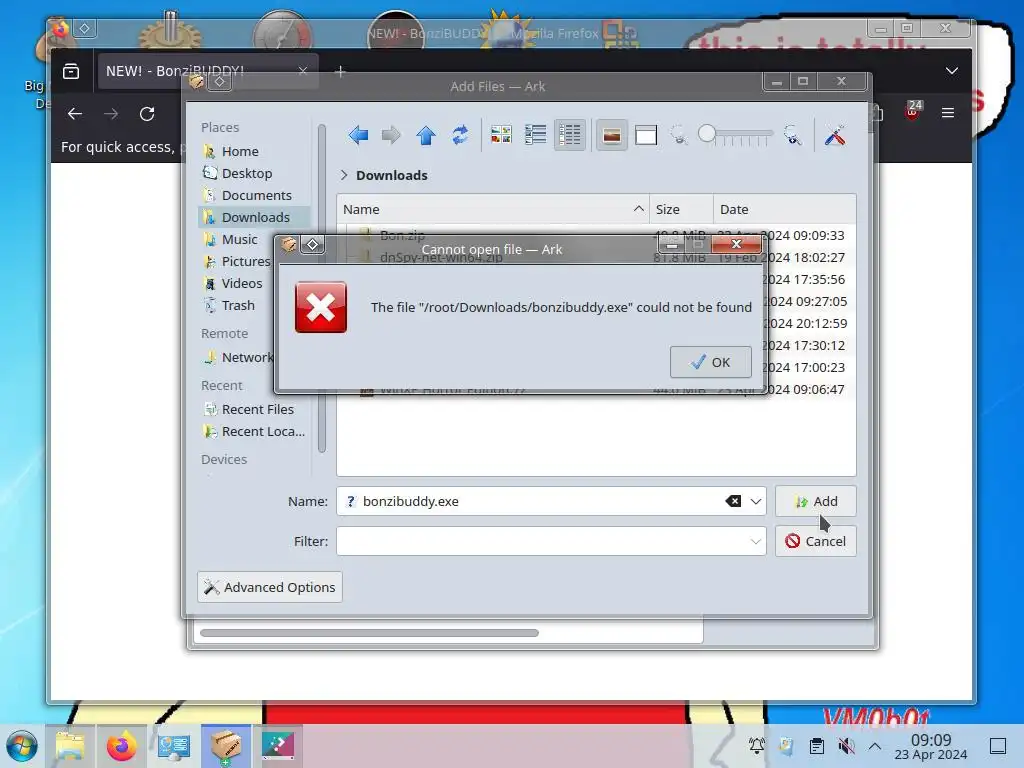The width and height of the screenshot is (1024, 768).
Task: Open the Firefox View icon
Action: click(x=71, y=71)
